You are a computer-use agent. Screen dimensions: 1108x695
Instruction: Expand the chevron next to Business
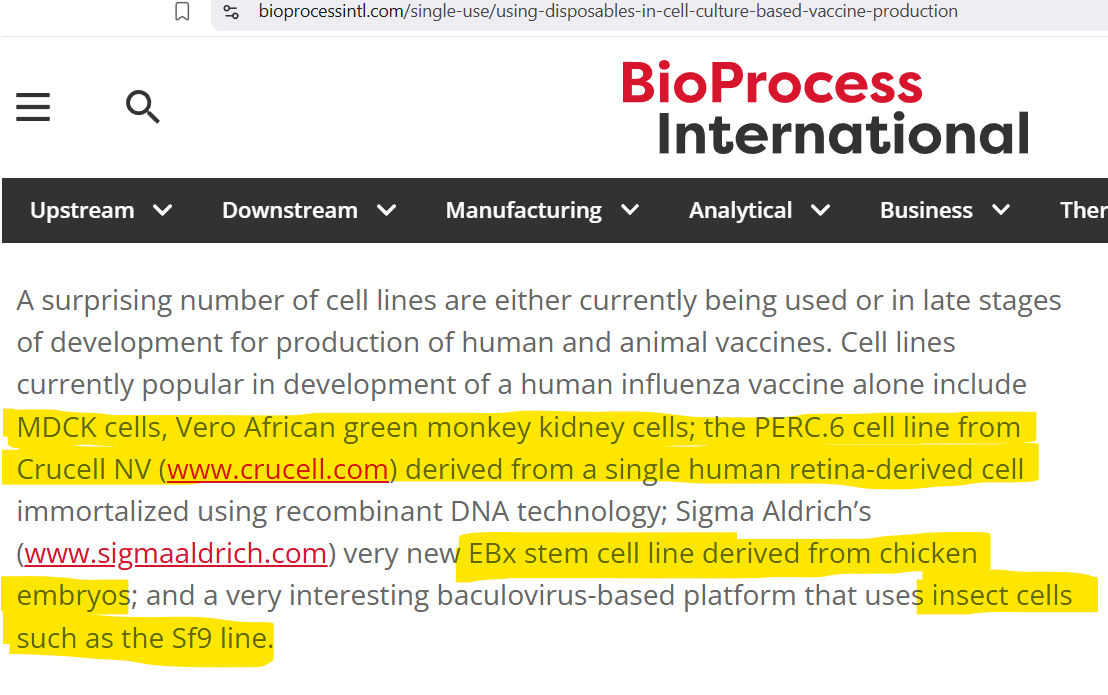point(1000,210)
